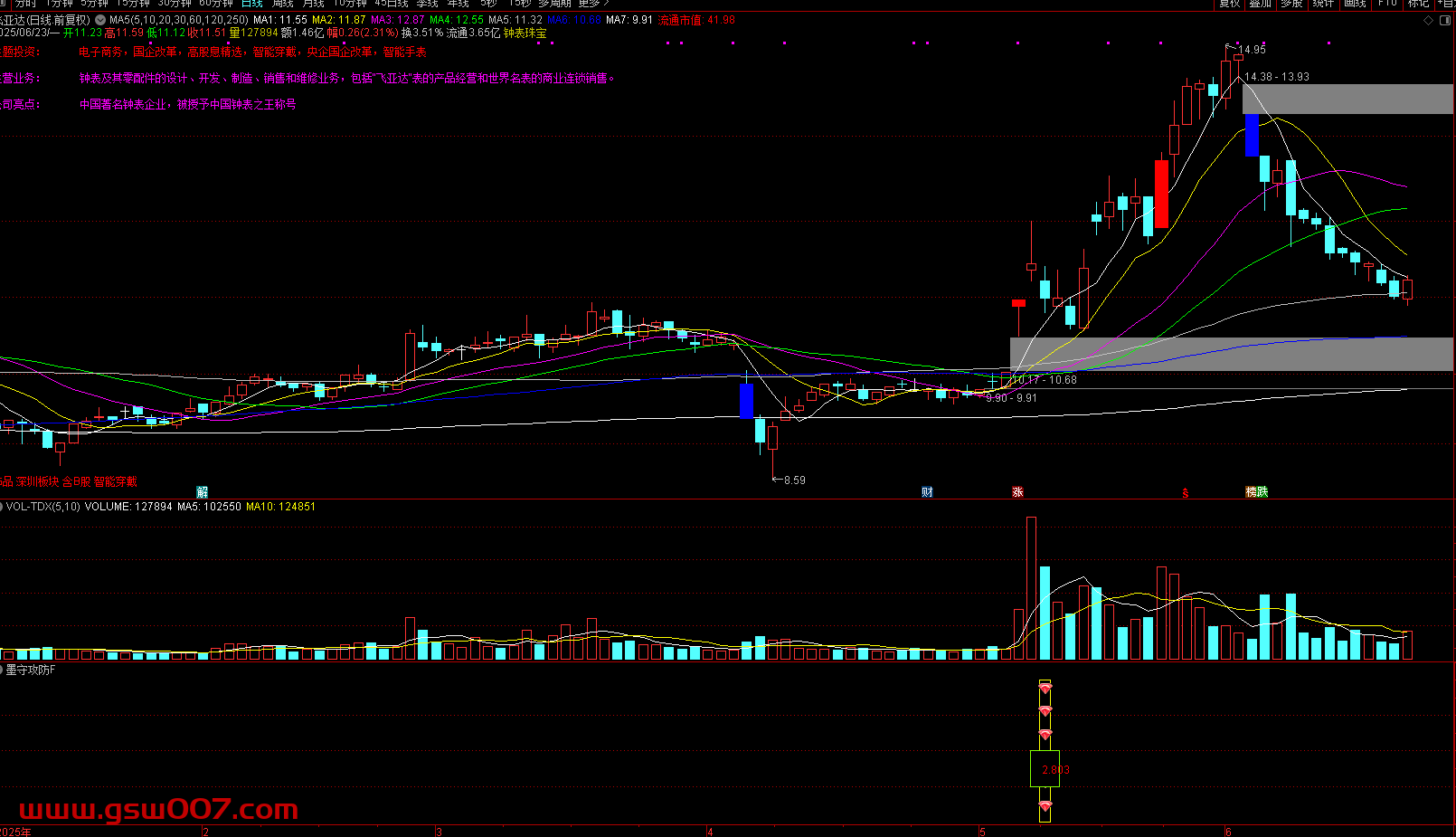Switch to 日线 daily chart period
Viewport: 1456px width, 837px height.
[x=251, y=4]
